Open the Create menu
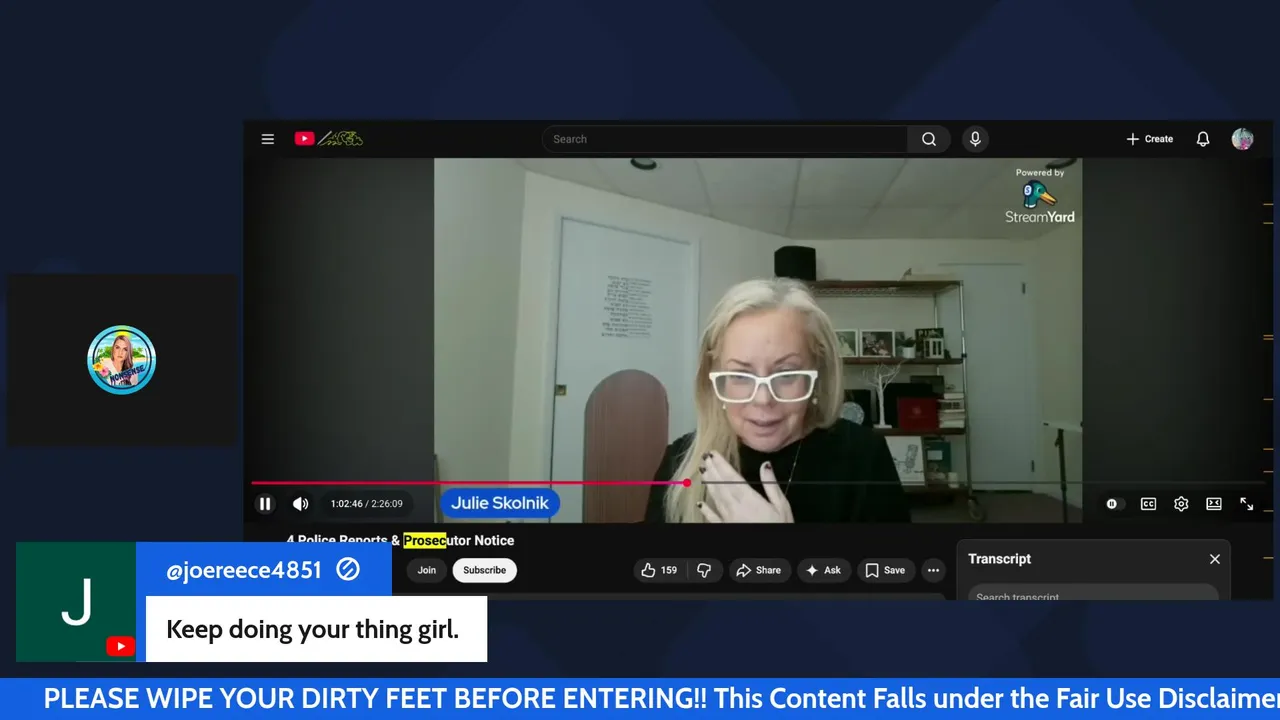The width and height of the screenshot is (1280, 720). (x=1149, y=139)
